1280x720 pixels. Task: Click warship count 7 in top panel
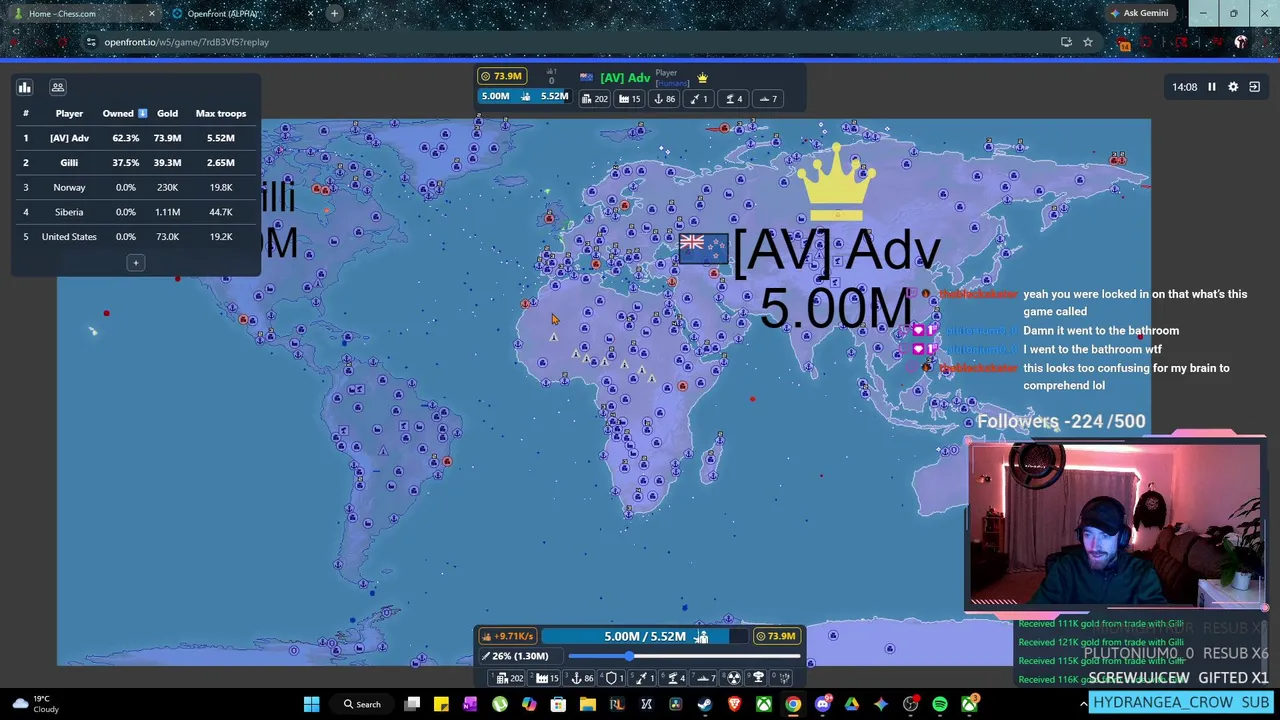click(768, 99)
